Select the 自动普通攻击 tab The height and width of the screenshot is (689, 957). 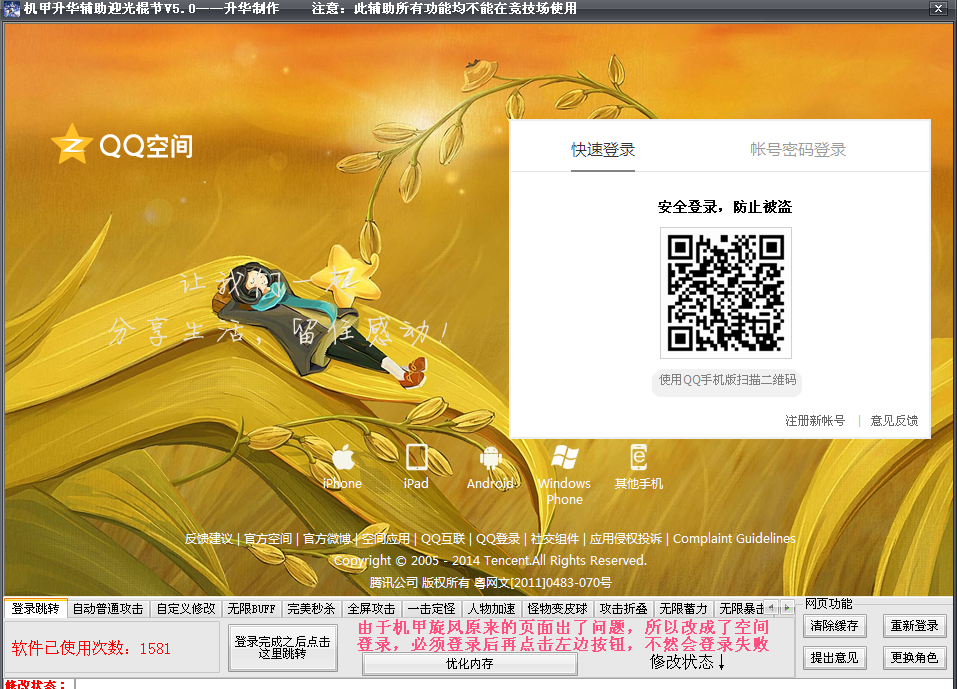click(x=108, y=608)
